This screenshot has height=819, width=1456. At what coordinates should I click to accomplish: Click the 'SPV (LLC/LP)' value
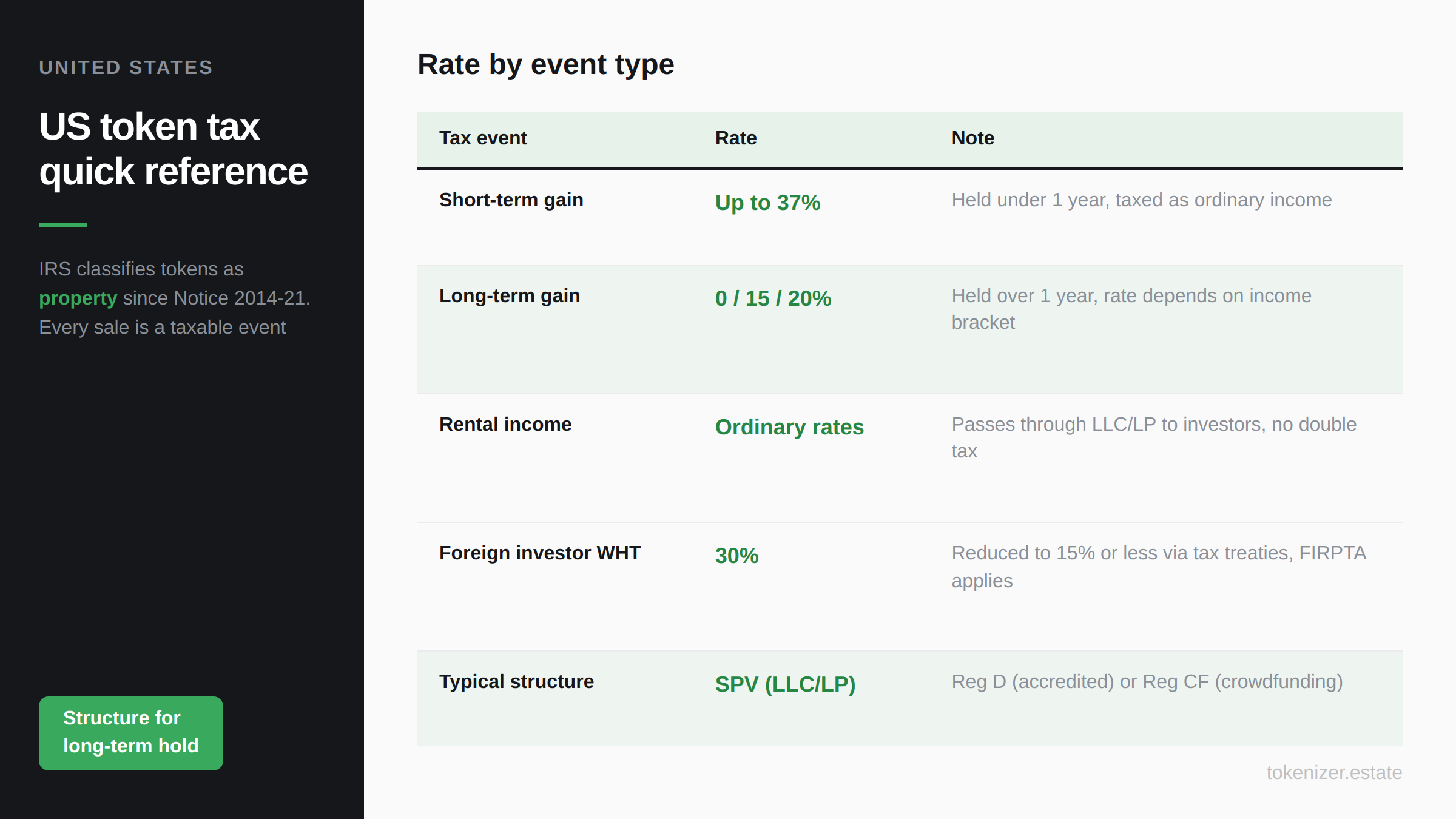coord(785,684)
